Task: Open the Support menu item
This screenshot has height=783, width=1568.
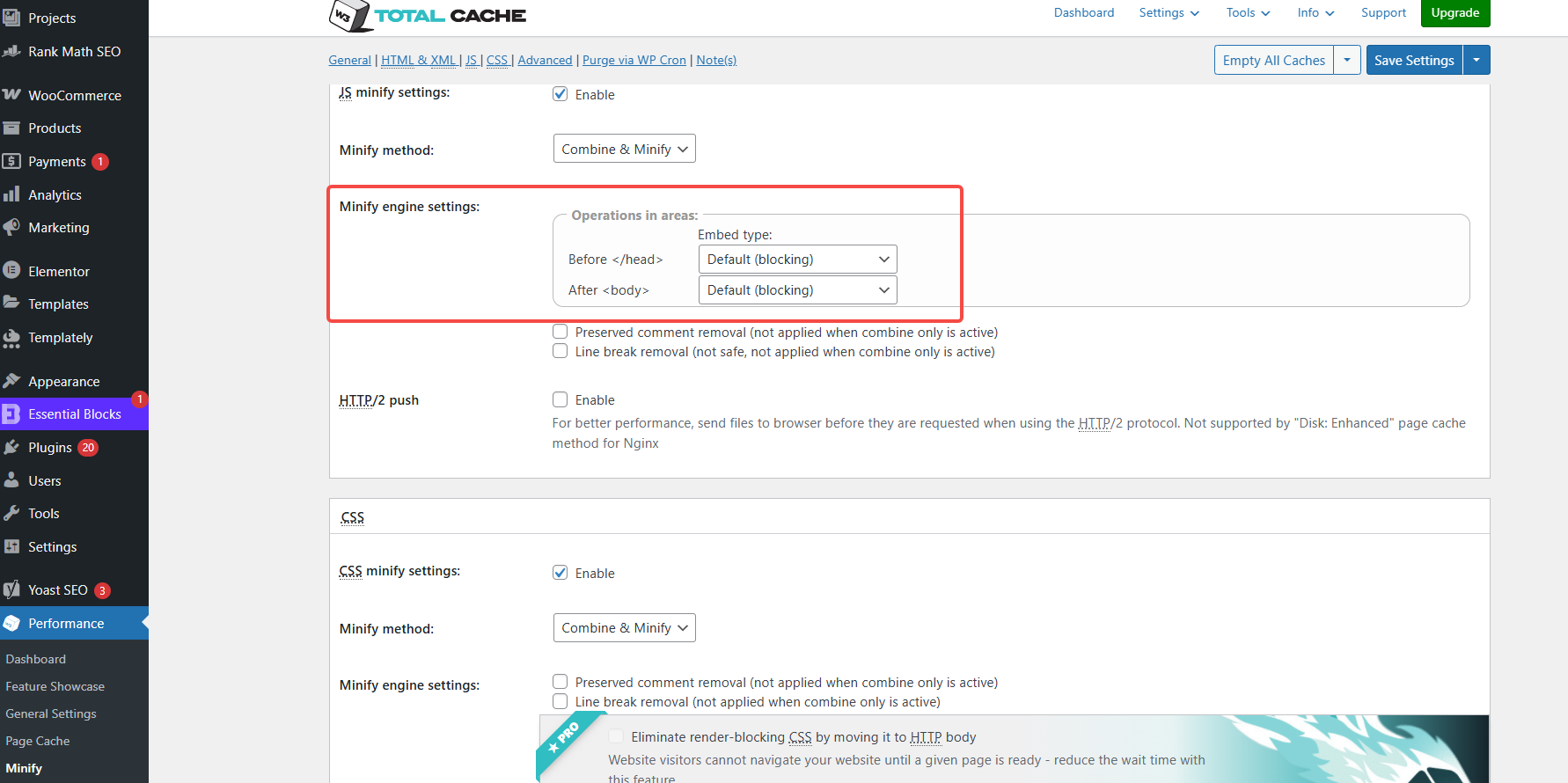Action: point(1383,12)
